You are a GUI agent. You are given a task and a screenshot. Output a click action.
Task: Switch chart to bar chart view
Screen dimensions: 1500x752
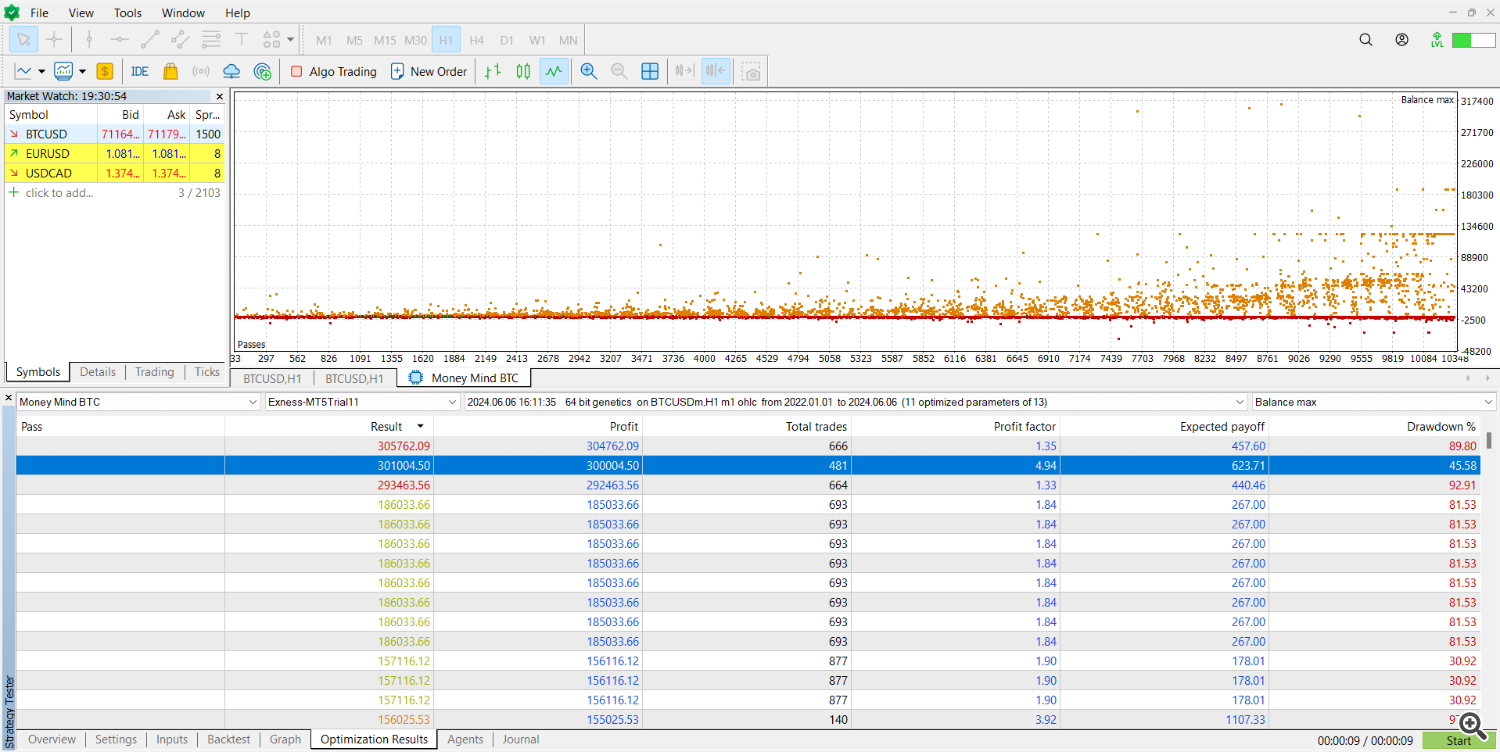pos(492,71)
